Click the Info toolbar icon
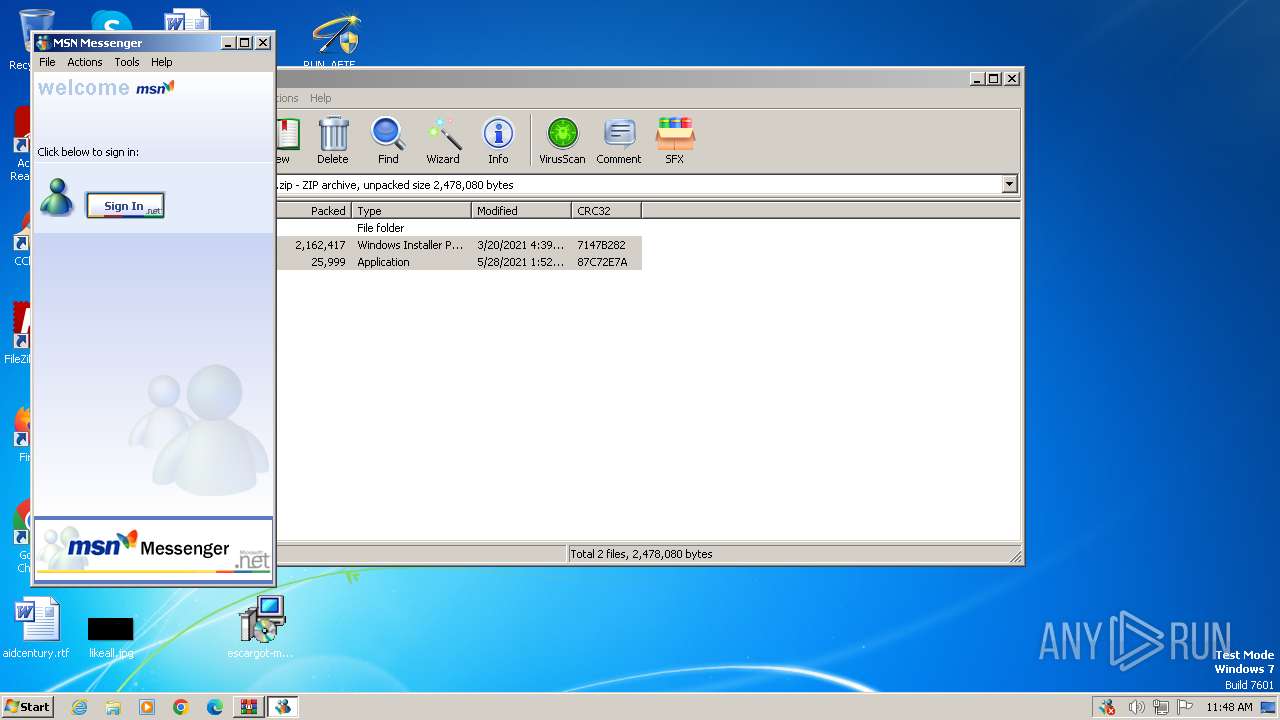Screen dimensions: 1280x720 click(x=498, y=140)
